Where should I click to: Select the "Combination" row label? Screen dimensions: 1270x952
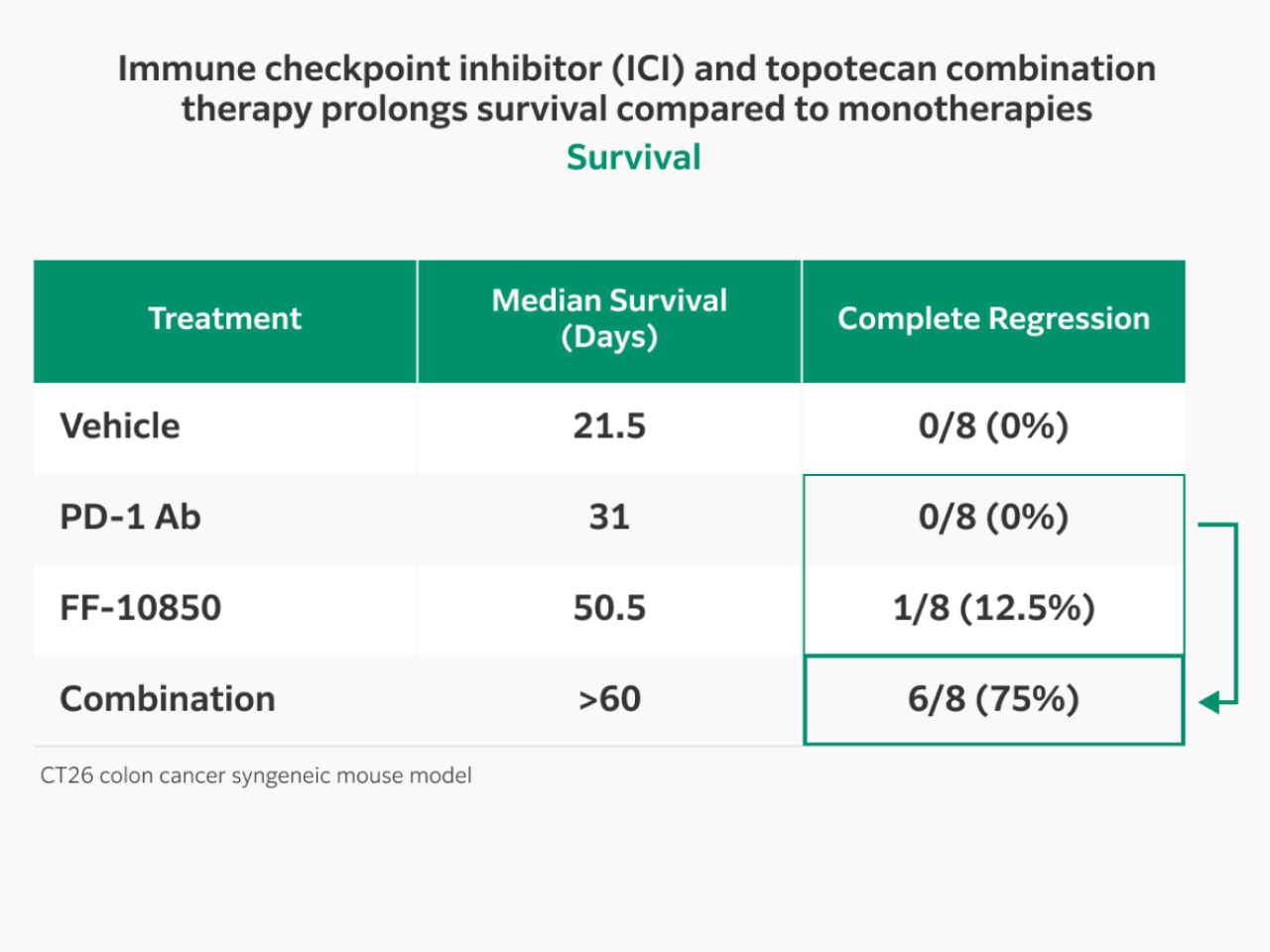coord(168,699)
